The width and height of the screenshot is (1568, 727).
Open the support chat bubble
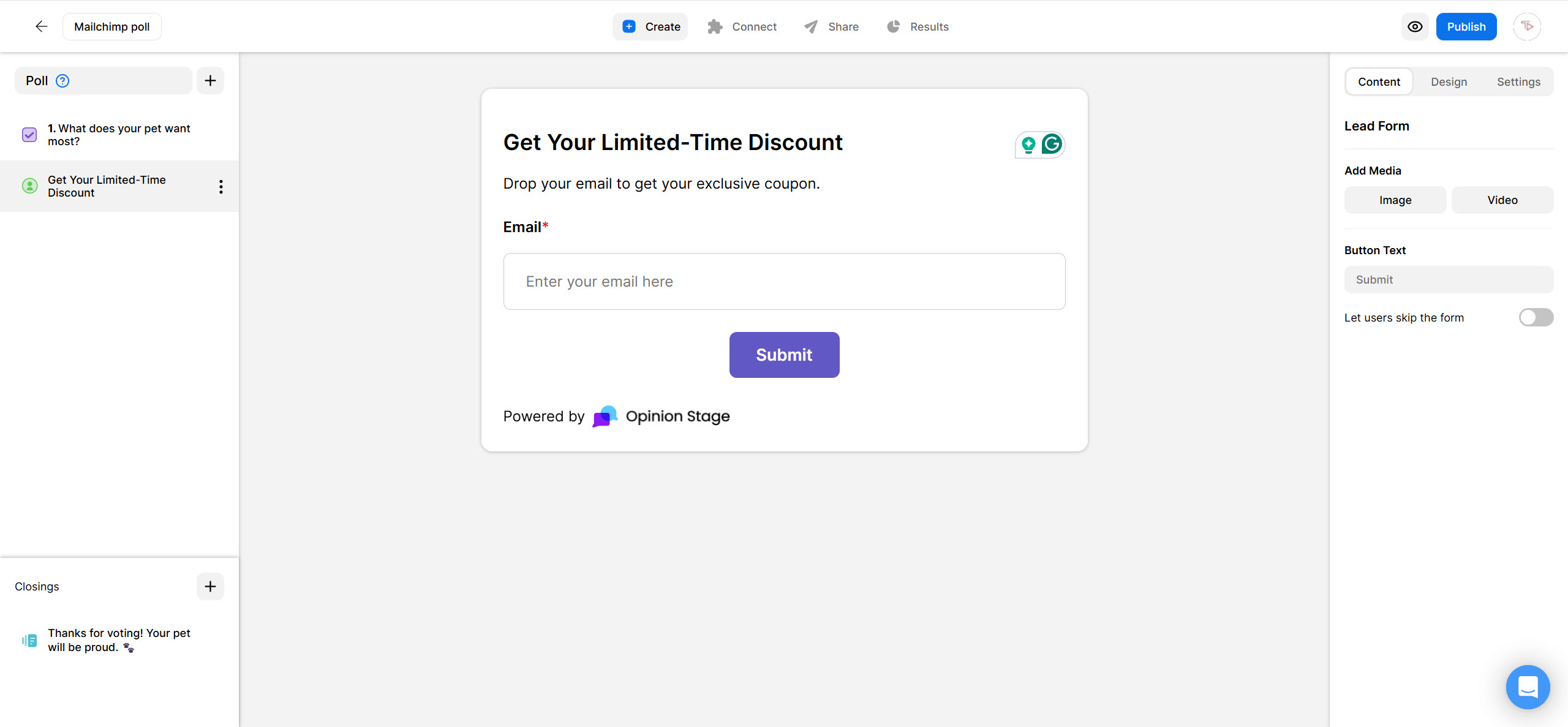[1528, 687]
